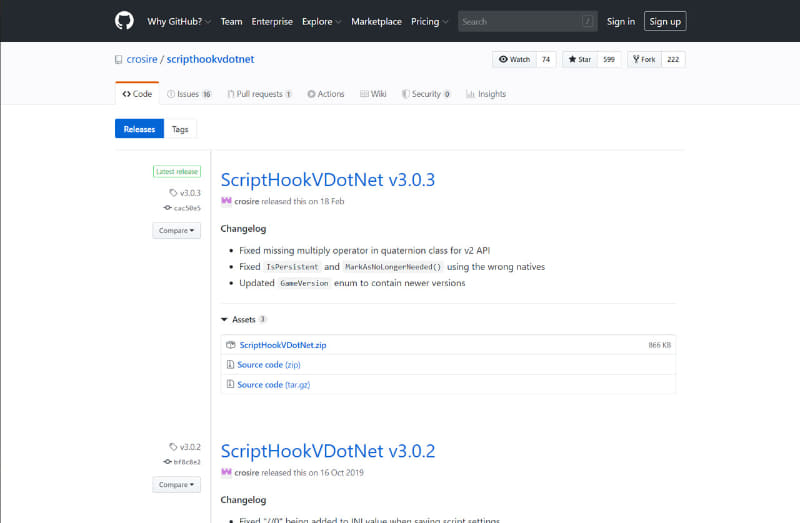Select the Code tab
Image resolution: width=800 pixels, height=523 pixels.
(137, 94)
